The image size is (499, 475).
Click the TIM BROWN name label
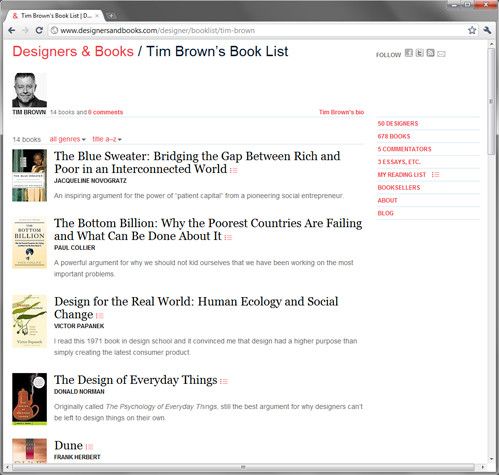coord(29,112)
